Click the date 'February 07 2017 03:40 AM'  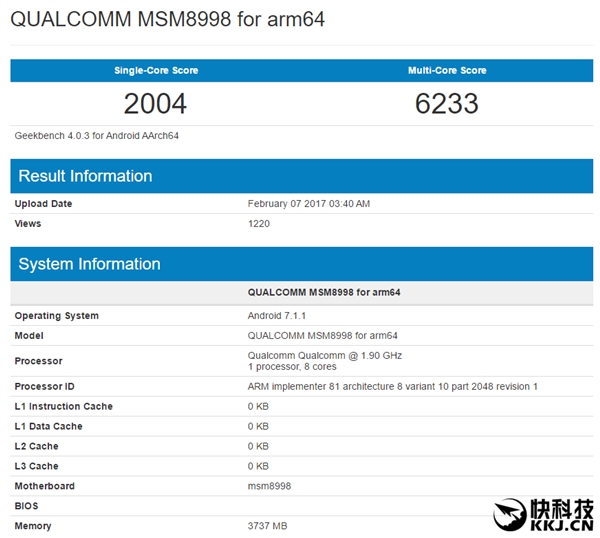point(309,204)
